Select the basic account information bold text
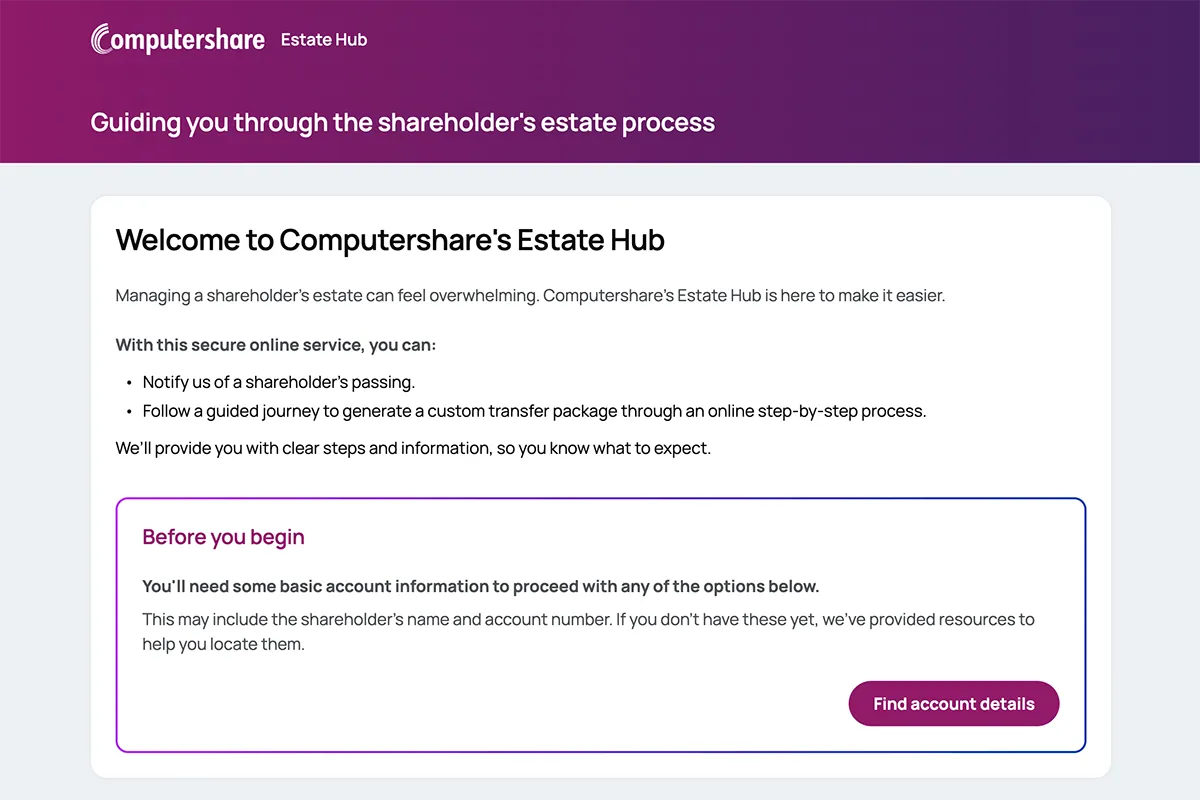Viewport: 1200px width, 800px height. tap(482, 586)
